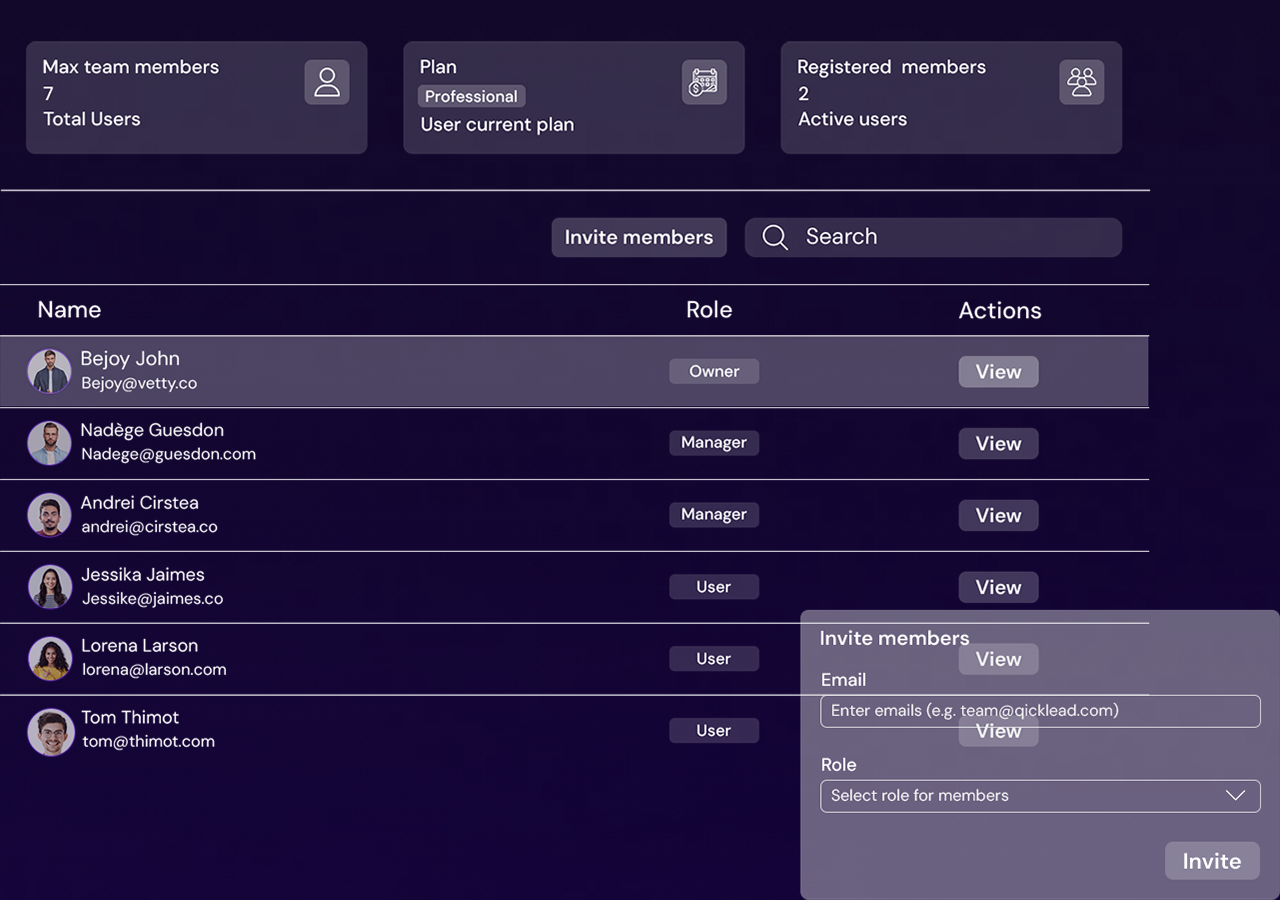Click the Owner role tag for Bejoy John
The height and width of the screenshot is (900, 1280).
tap(714, 371)
